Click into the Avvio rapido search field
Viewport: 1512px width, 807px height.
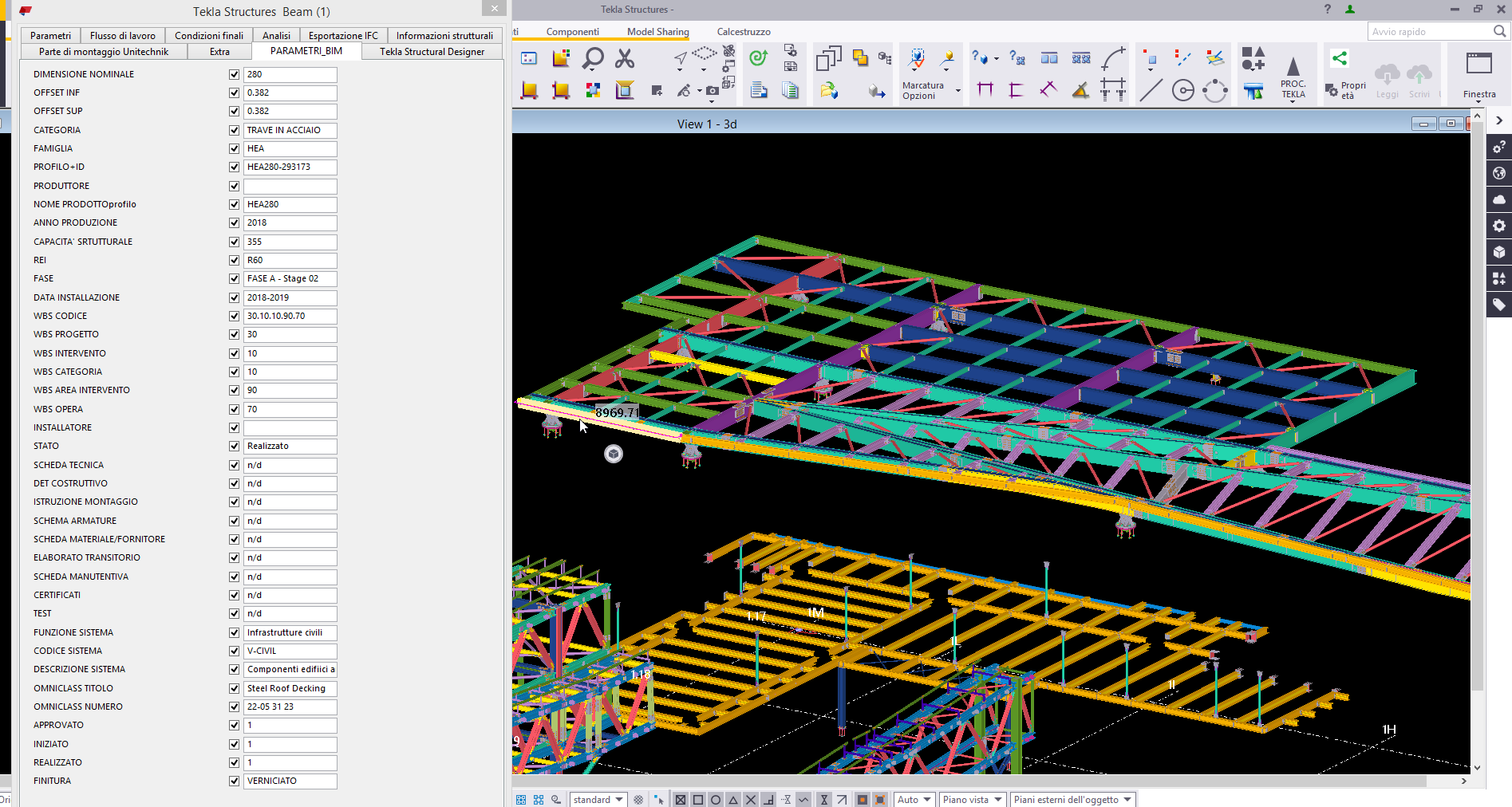tap(1431, 31)
